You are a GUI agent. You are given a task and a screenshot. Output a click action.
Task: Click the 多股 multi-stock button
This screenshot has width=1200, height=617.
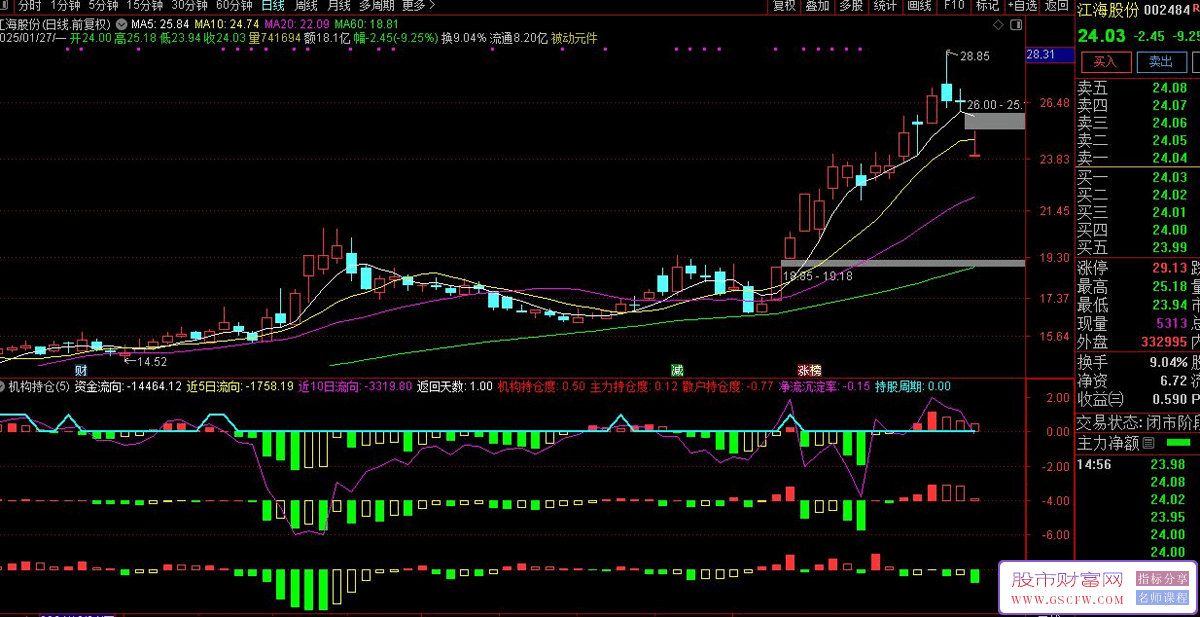(850, 6)
